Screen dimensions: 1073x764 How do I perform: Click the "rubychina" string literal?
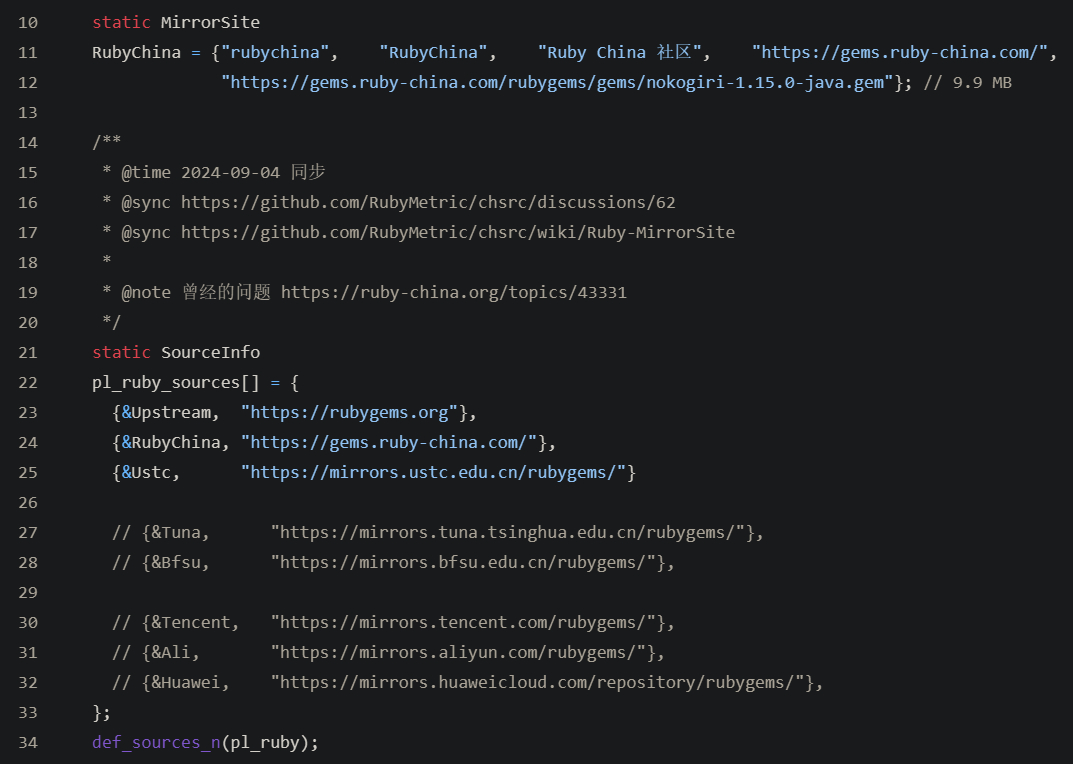click(x=276, y=53)
